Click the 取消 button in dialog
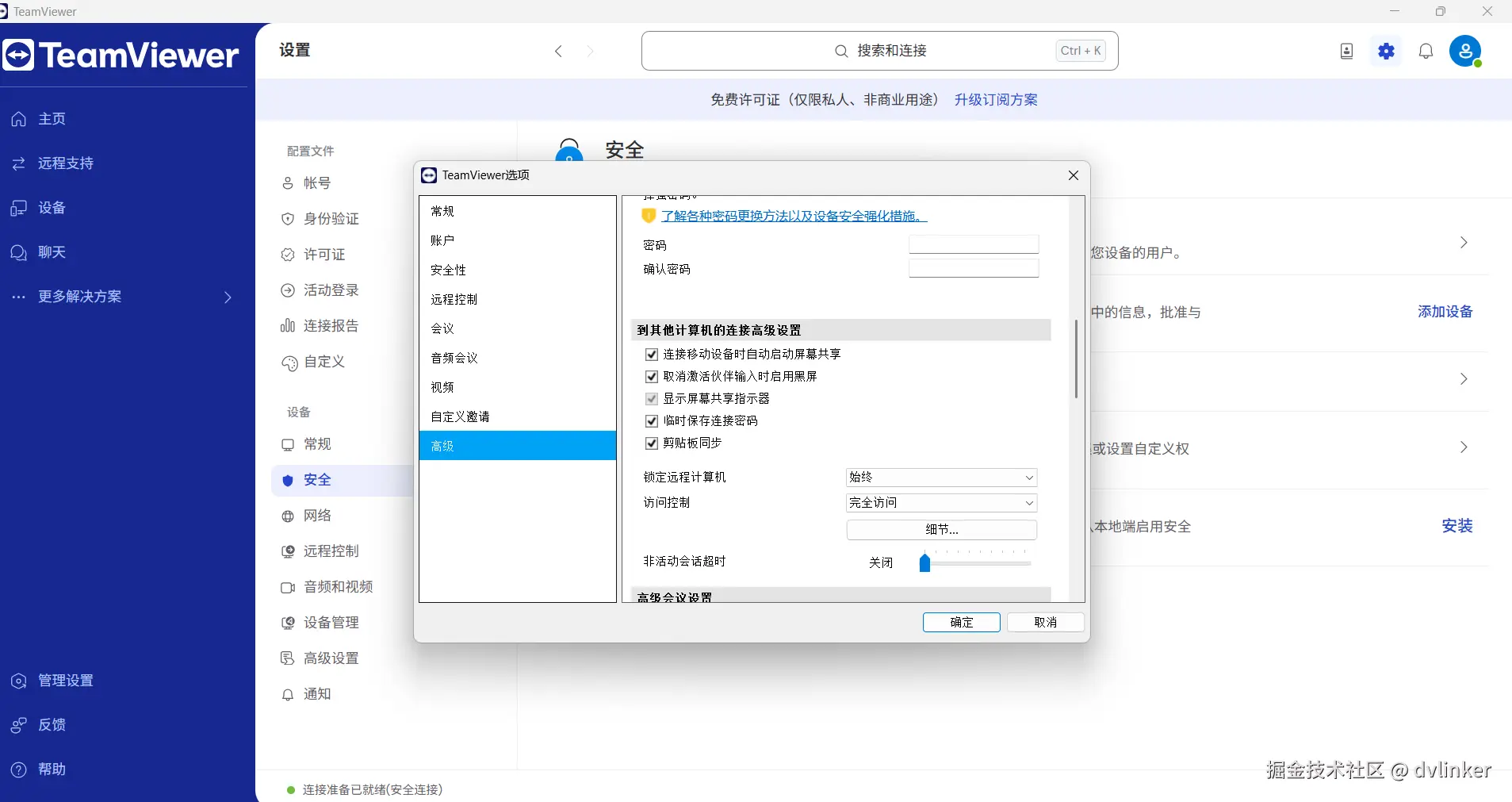Image resolution: width=1512 pixels, height=802 pixels. click(x=1045, y=623)
